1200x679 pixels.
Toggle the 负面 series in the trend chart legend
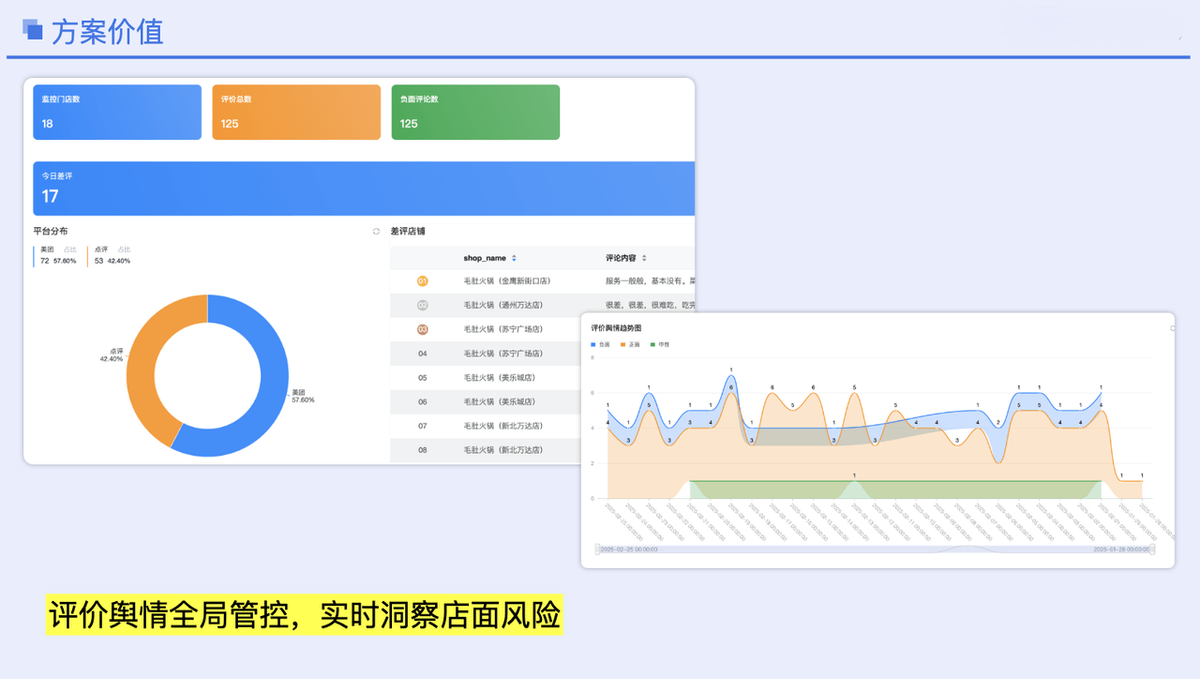pyautogui.click(x=600, y=343)
